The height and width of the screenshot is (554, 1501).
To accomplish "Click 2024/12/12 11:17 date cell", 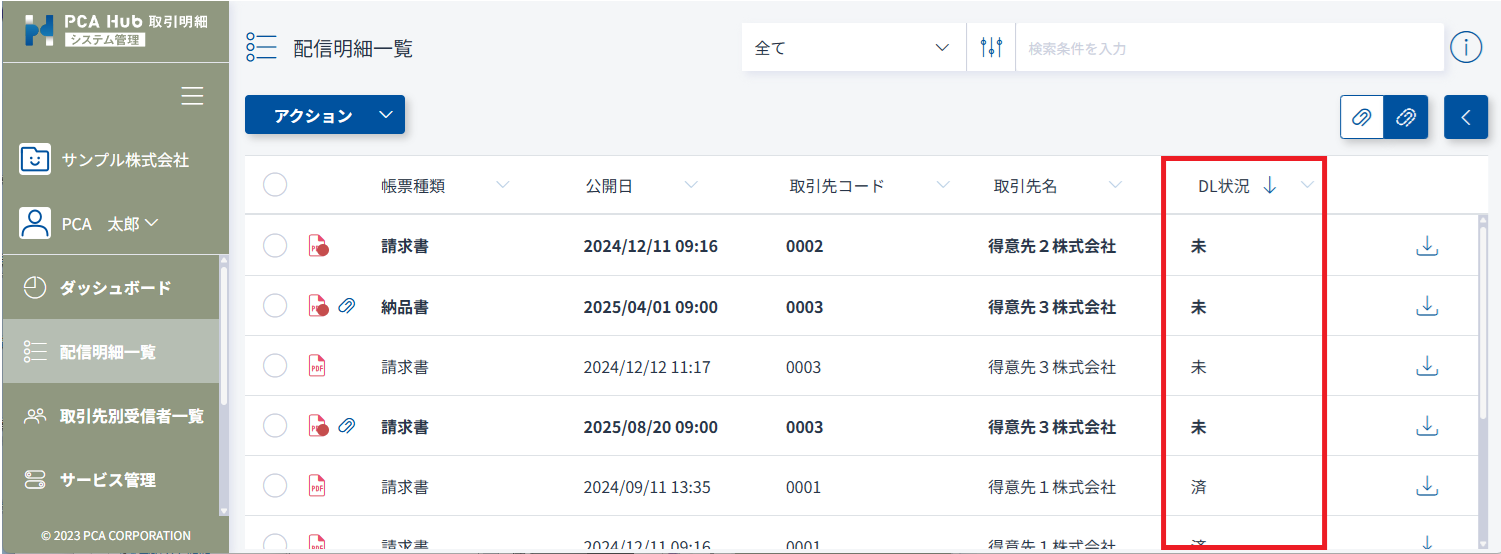I will tap(647, 367).
